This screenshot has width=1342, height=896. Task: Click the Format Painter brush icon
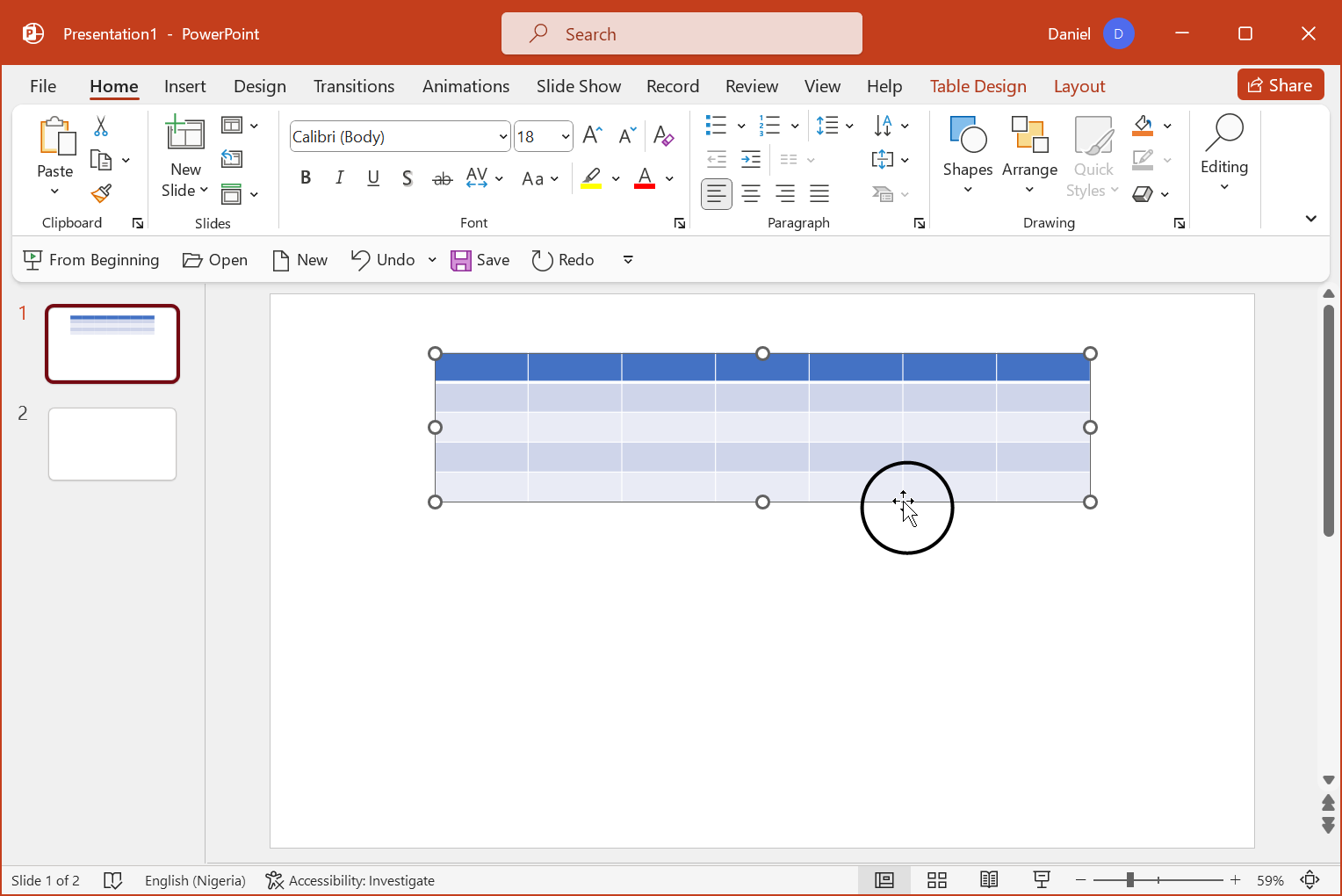[101, 193]
